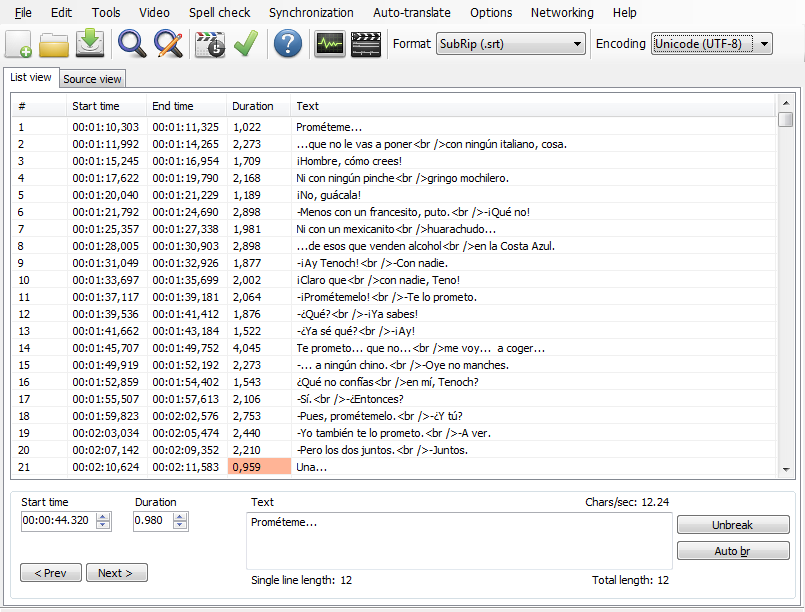Open Find with the magnifier icon
This screenshot has width=805, height=612.
[132, 44]
